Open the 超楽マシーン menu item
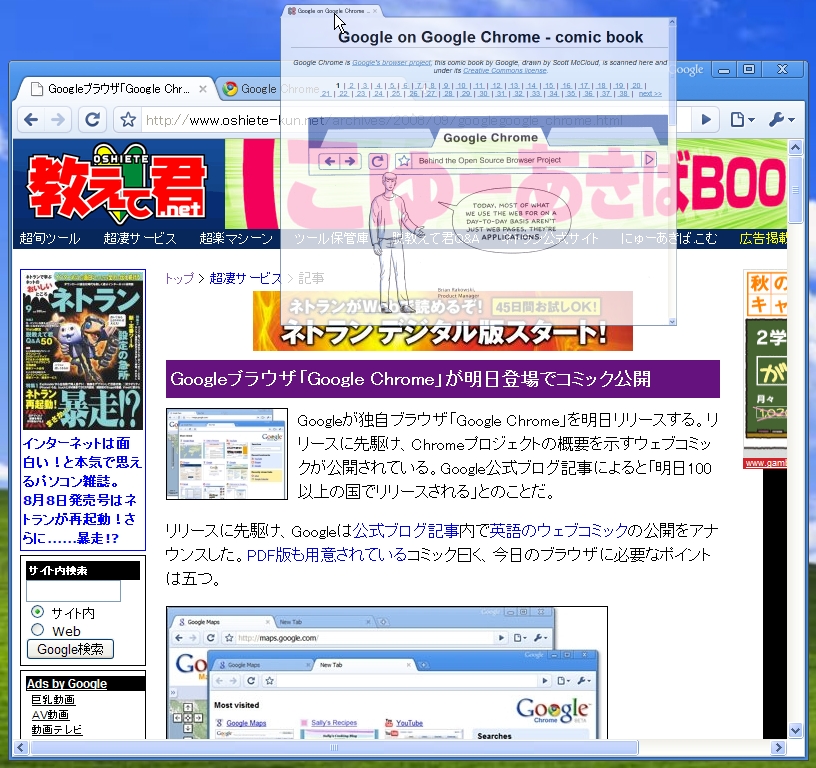 tap(236, 238)
